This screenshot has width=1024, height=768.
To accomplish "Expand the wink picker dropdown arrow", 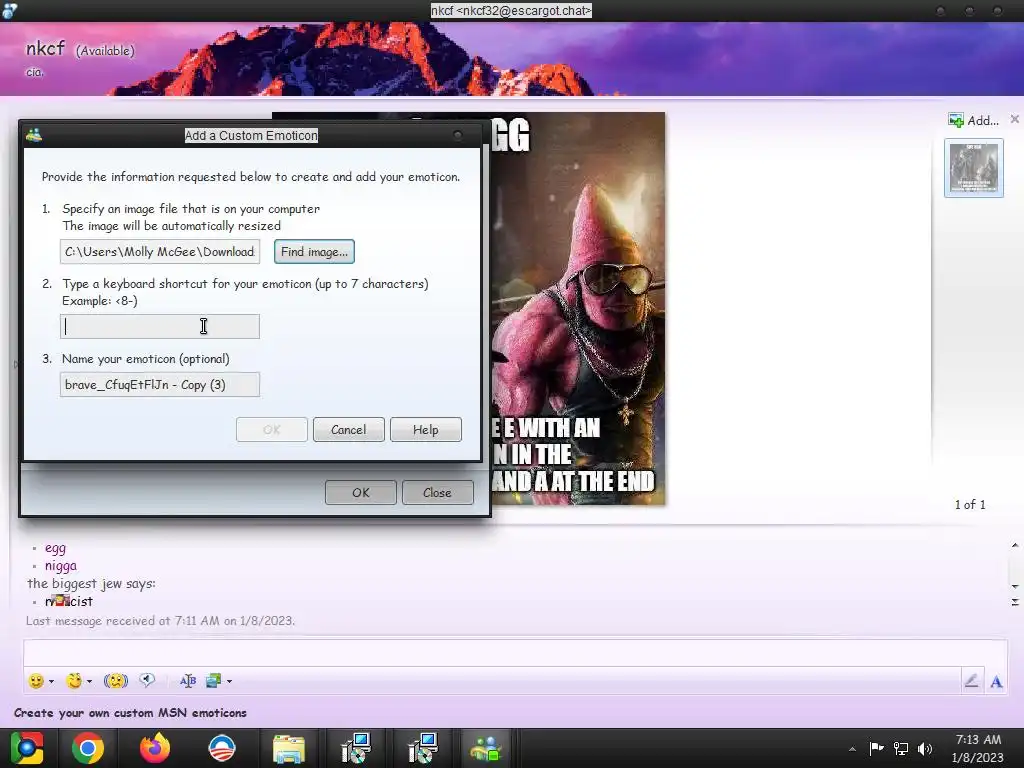I will point(89,682).
